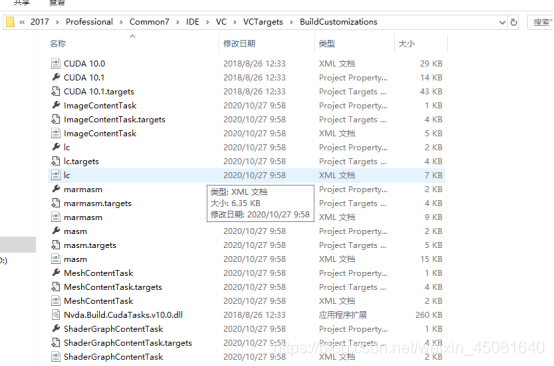
Task: Click the 43 KB size cell
Action: (x=431, y=92)
